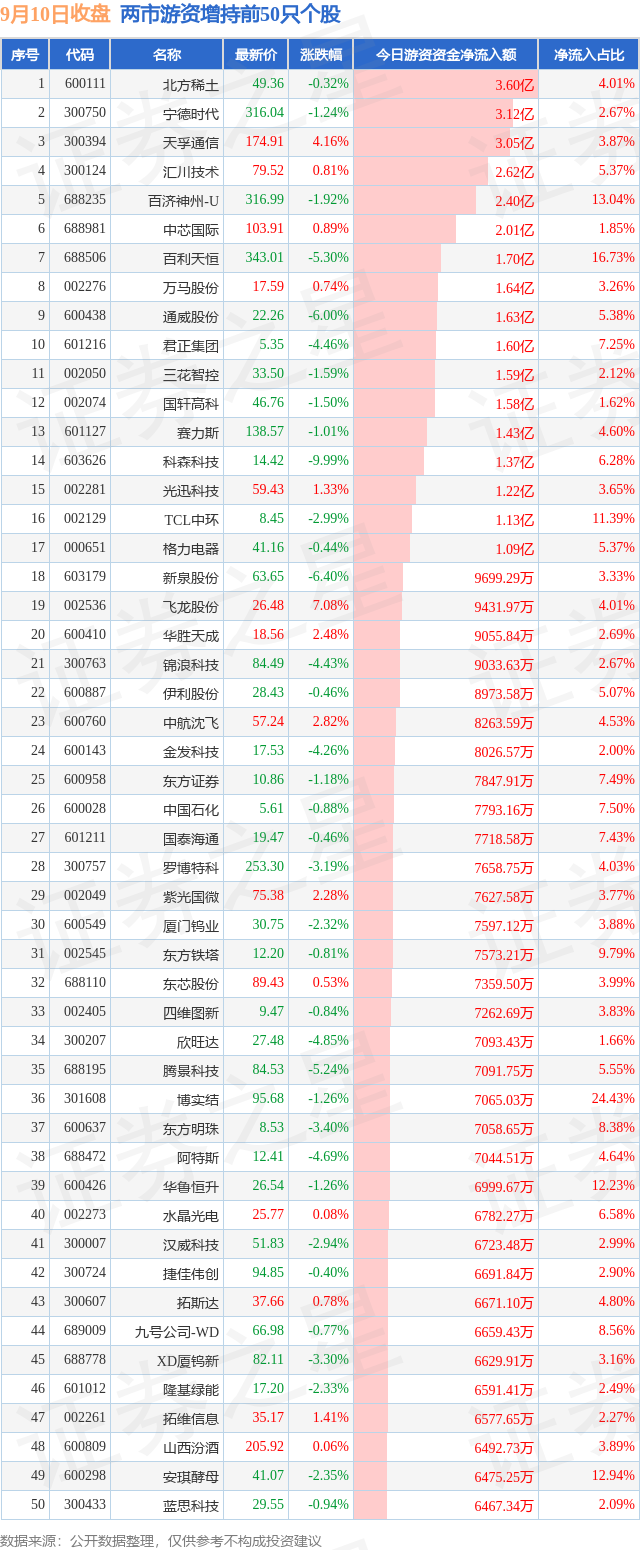This screenshot has width=640, height=1550.
Task: Select stock name 紫光国微
Action: click(x=191, y=896)
